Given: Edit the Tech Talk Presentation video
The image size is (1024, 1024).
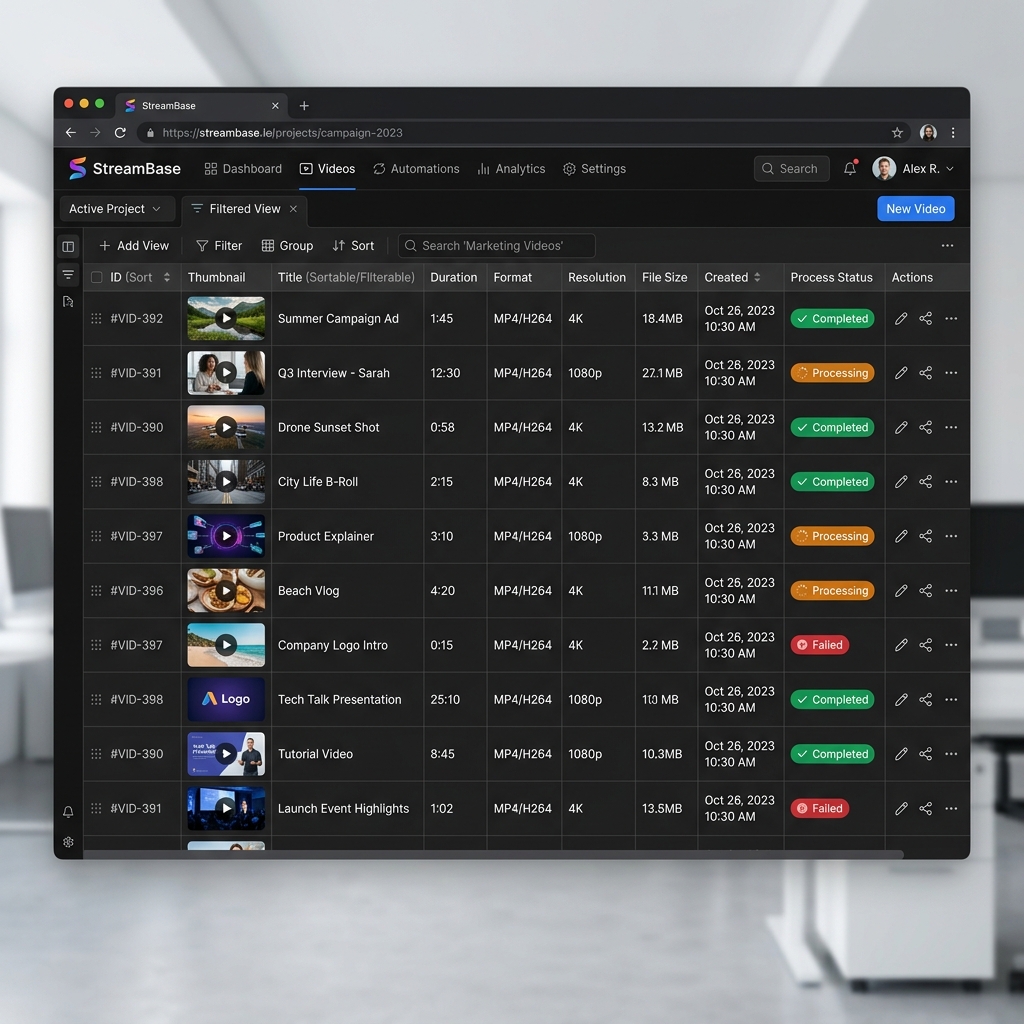Looking at the screenshot, I should (x=901, y=699).
